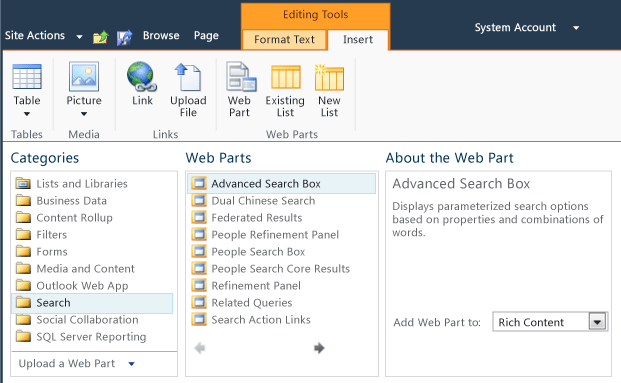Click the Refinement Panel web part icon
Screen dimensions: 621x383
(199, 286)
